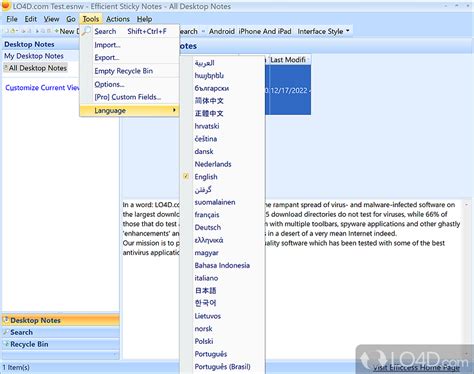This screenshot has height=374, width=474.
Task: Open the Go menu
Action: (71, 19)
